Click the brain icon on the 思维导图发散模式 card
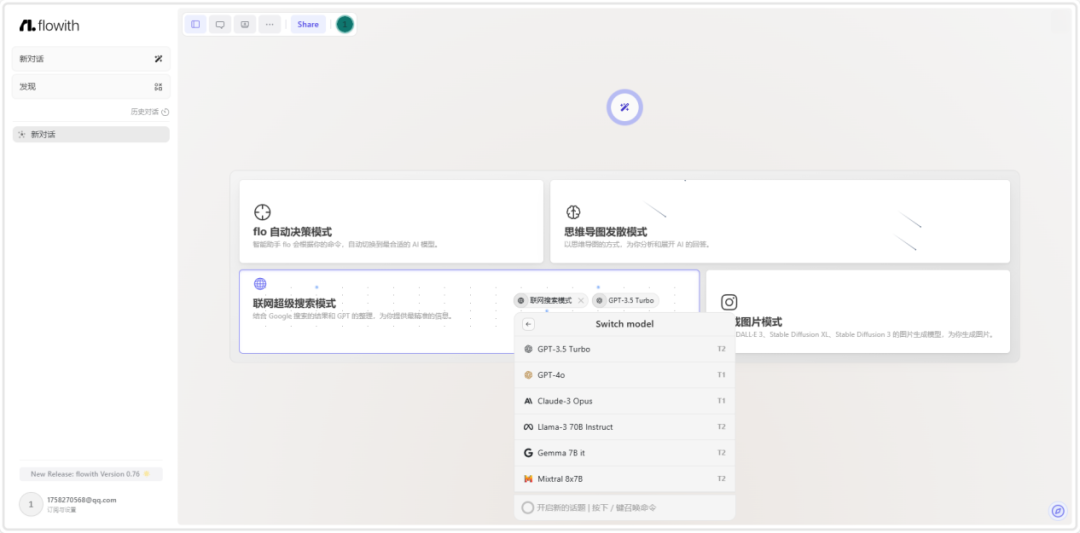Screen dimensions: 1080x533 pos(573,211)
